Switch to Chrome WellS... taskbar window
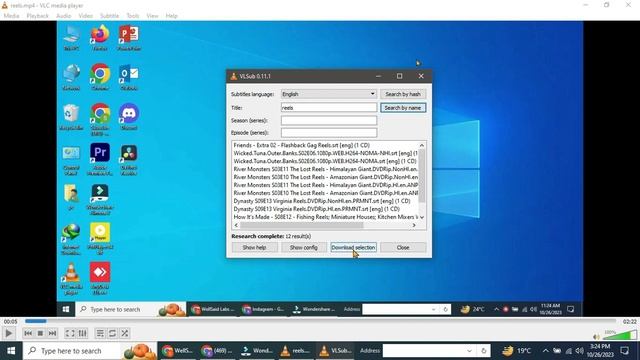Viewport: 640px width, 360px height. (x=178, y=351)
